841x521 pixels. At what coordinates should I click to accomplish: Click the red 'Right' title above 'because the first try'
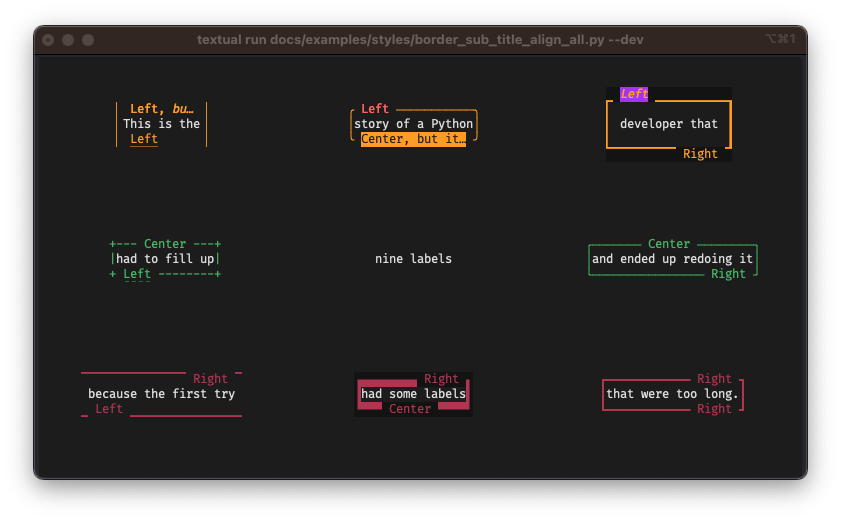click(x=210, y=379)
